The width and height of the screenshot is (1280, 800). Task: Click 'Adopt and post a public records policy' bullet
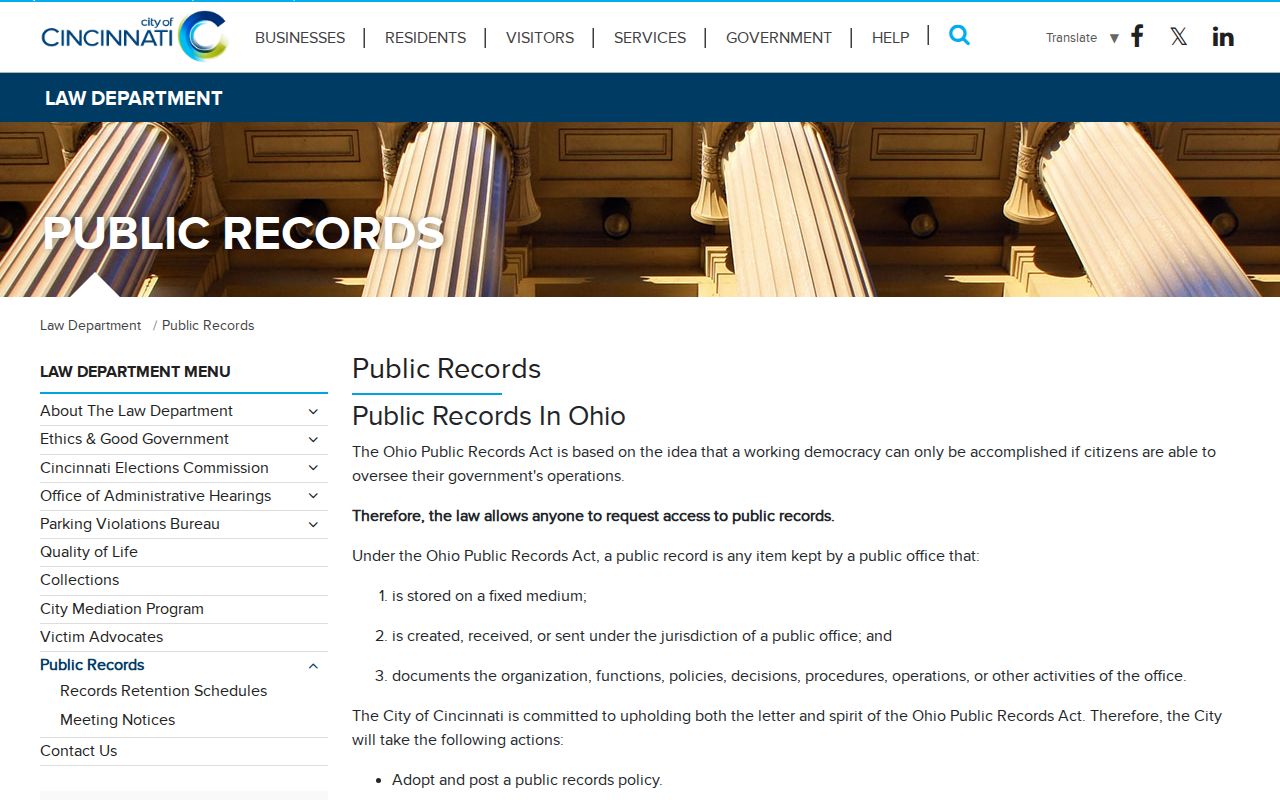[527, 780]
